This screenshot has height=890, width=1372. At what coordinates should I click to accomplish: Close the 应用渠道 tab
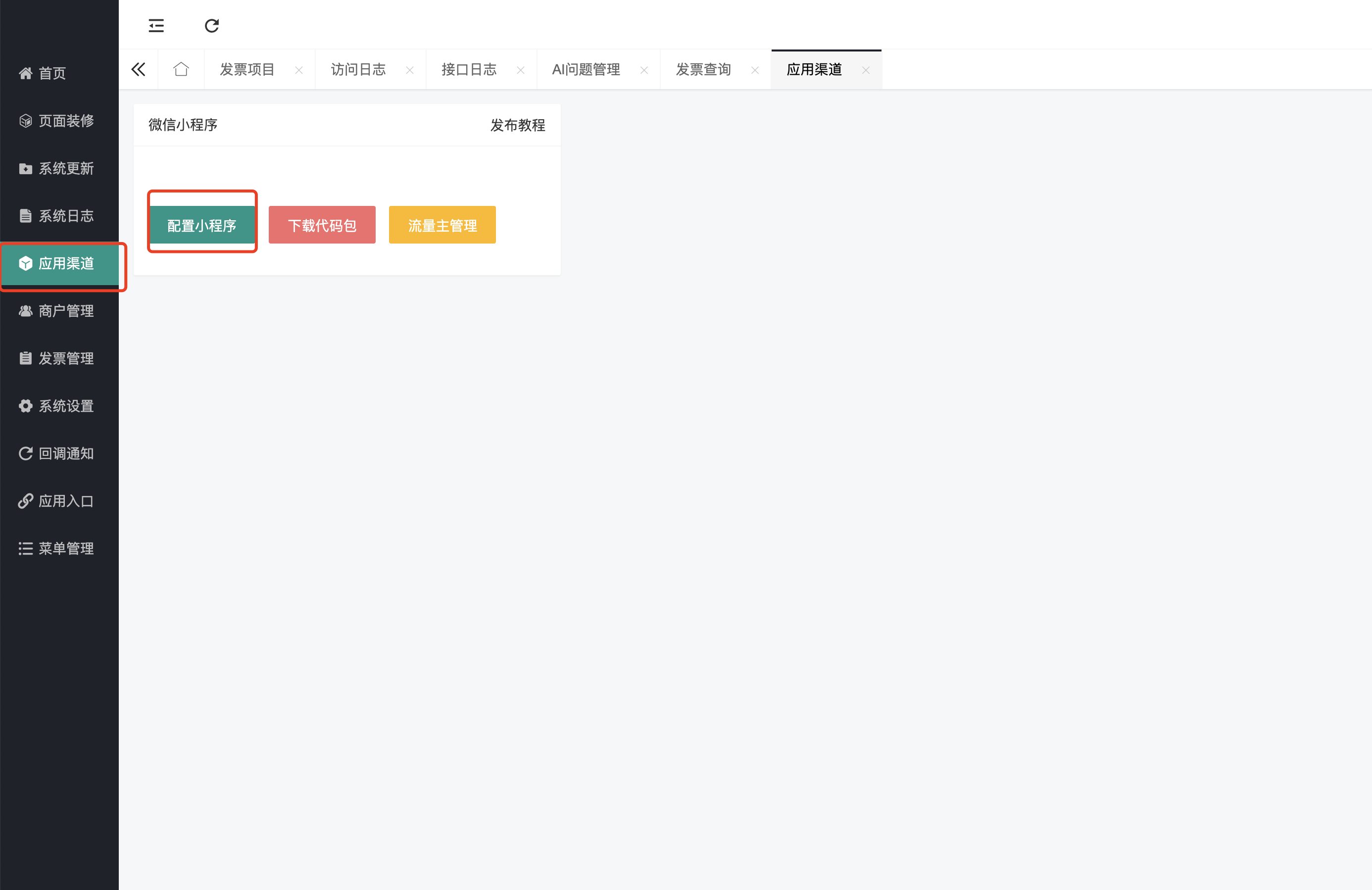click(865, 70)
